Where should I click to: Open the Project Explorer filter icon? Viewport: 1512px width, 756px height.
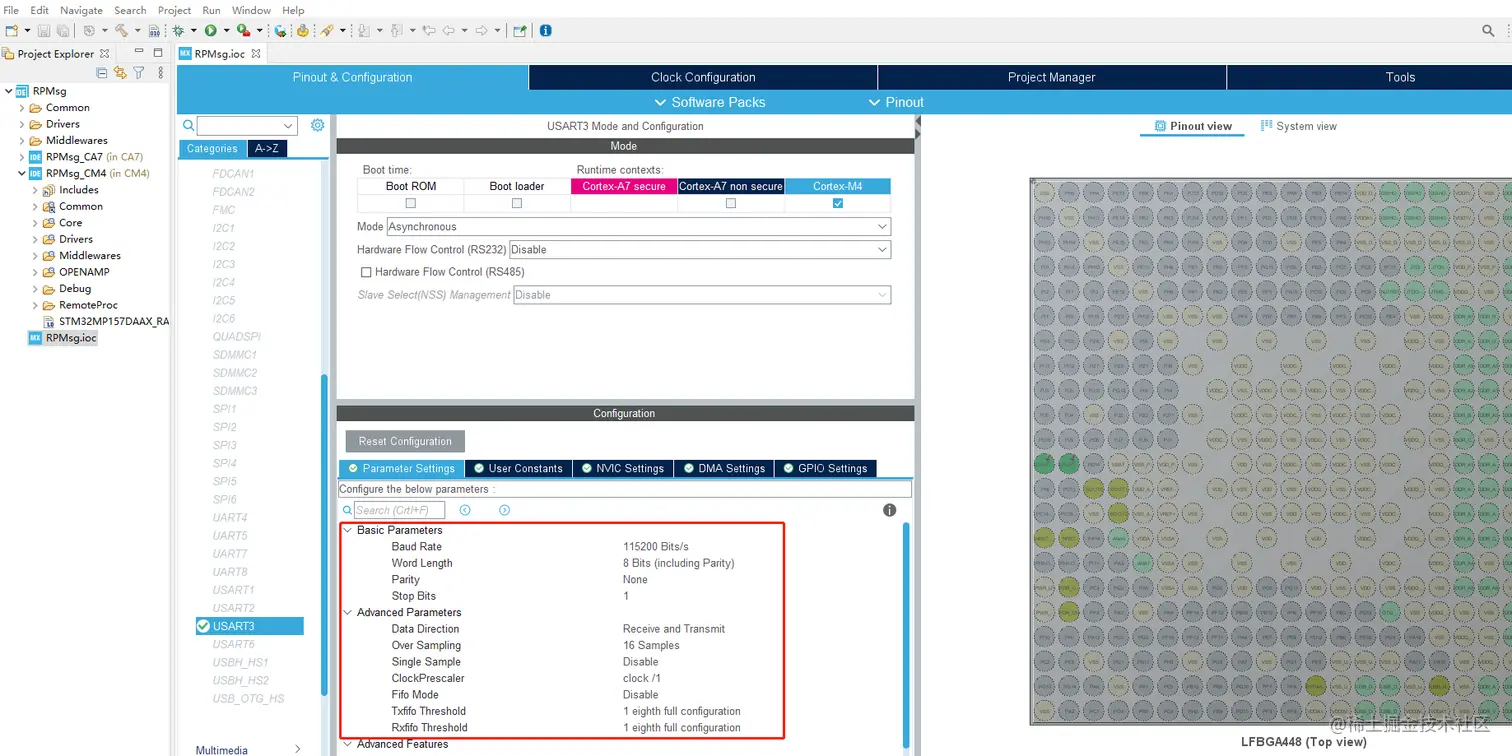point(139,72)
